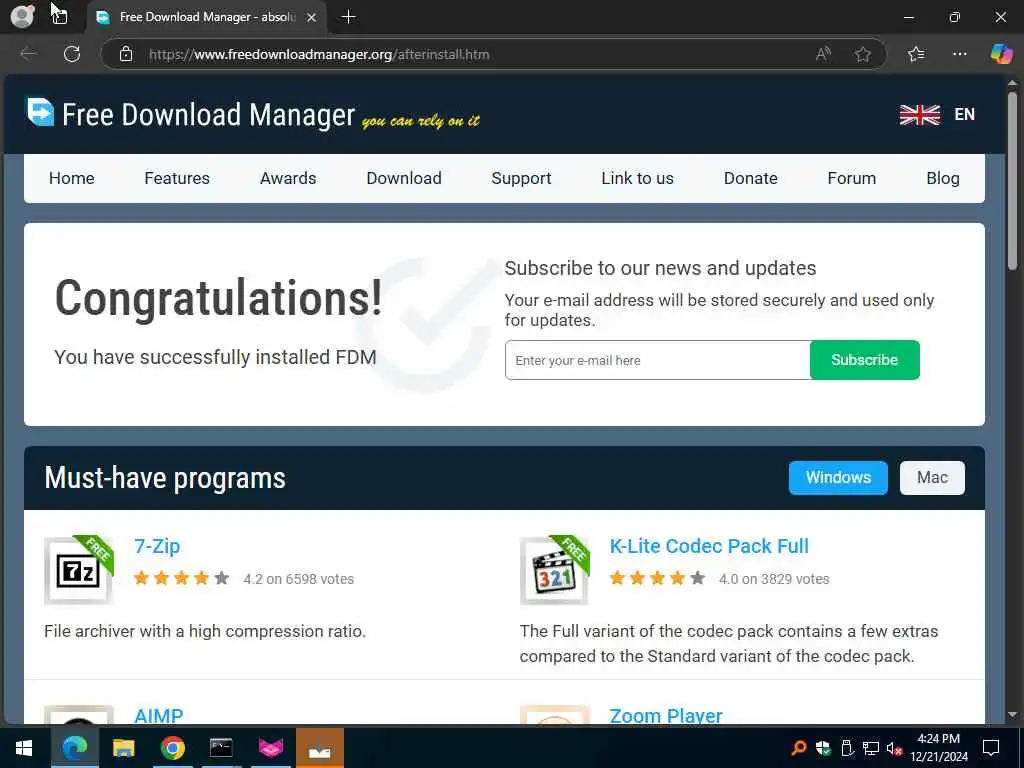Click the page vertical scrollbar thumb
1024x768 pixels.
point(1012,181)
